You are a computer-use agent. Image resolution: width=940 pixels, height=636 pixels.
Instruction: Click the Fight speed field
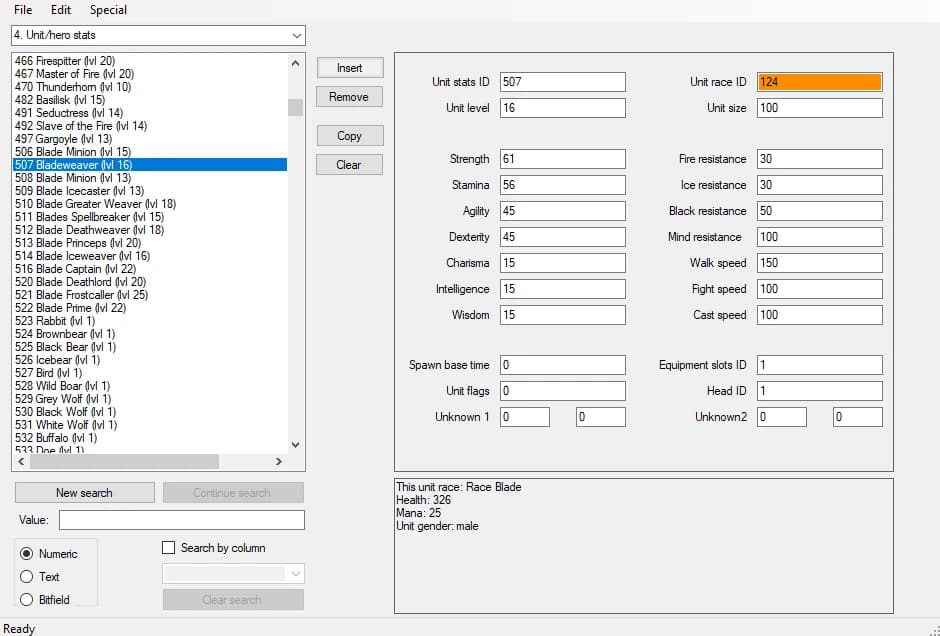click(x=820, y=289)
